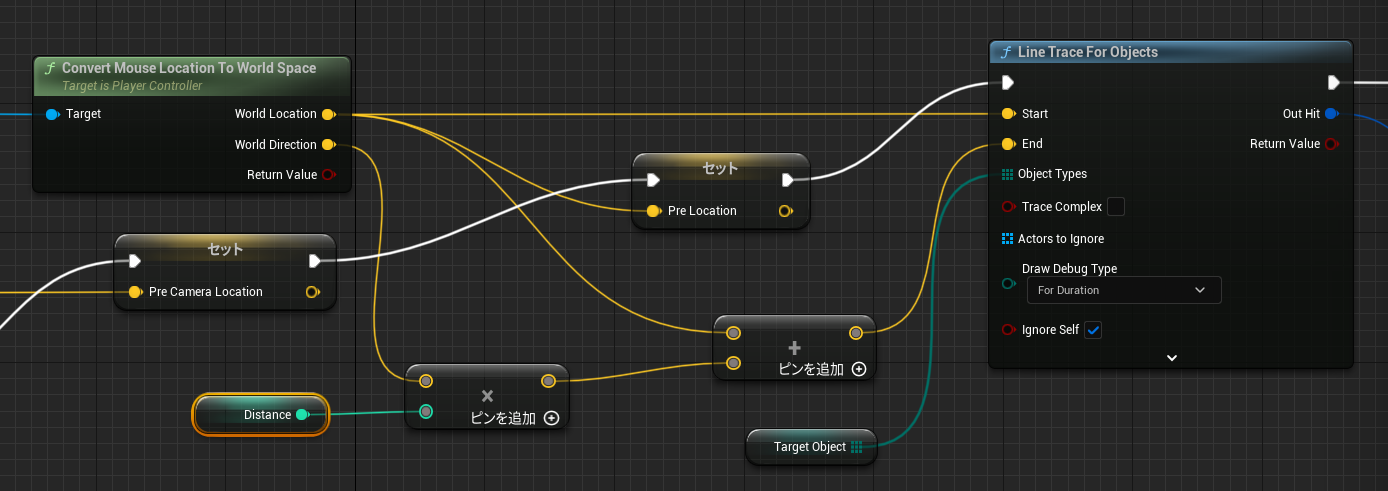Click Line Trace For Objects exec input pin
The image size is (1388, 491).
1008,82
